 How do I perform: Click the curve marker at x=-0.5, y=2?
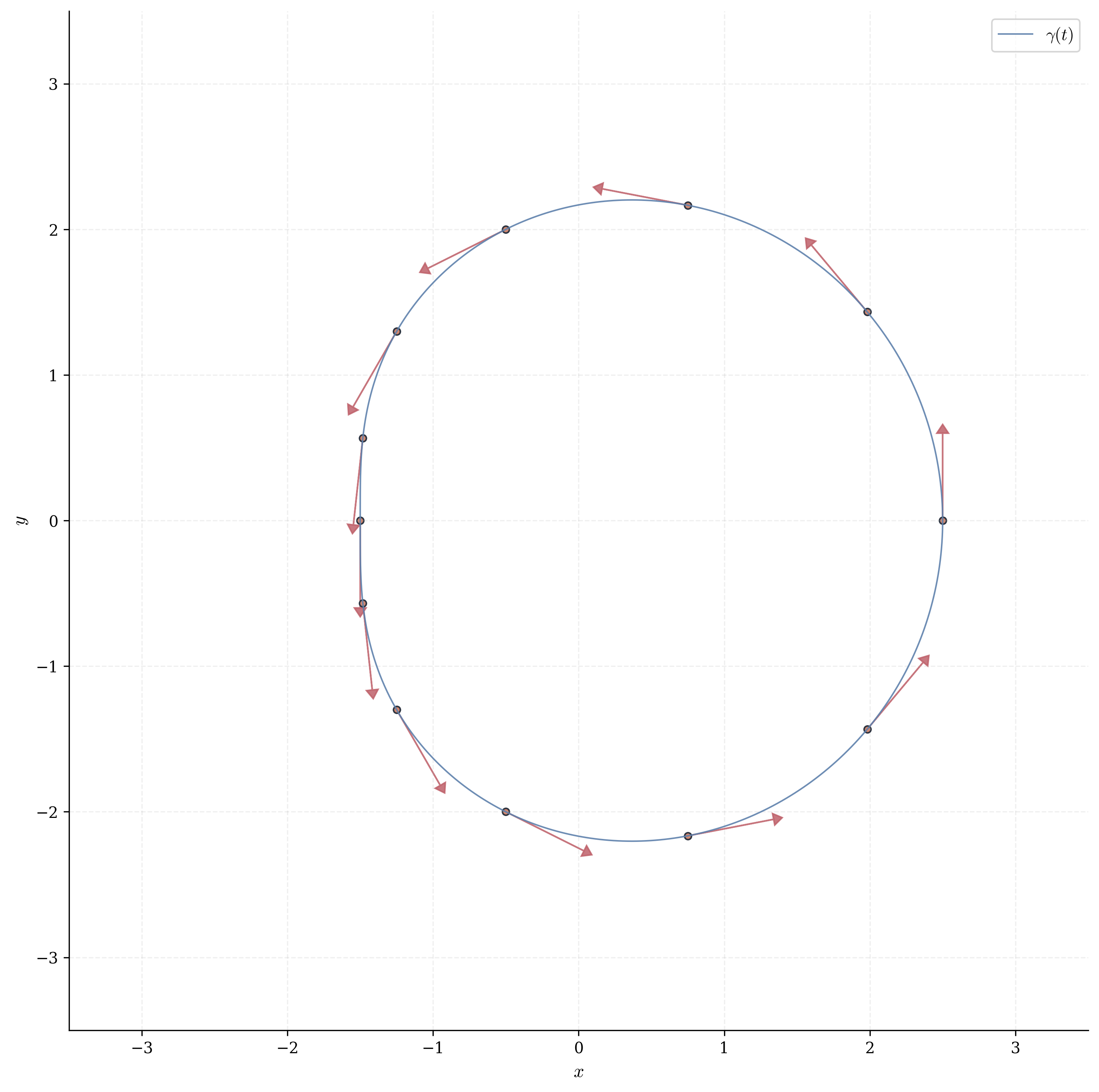point(506,229)
